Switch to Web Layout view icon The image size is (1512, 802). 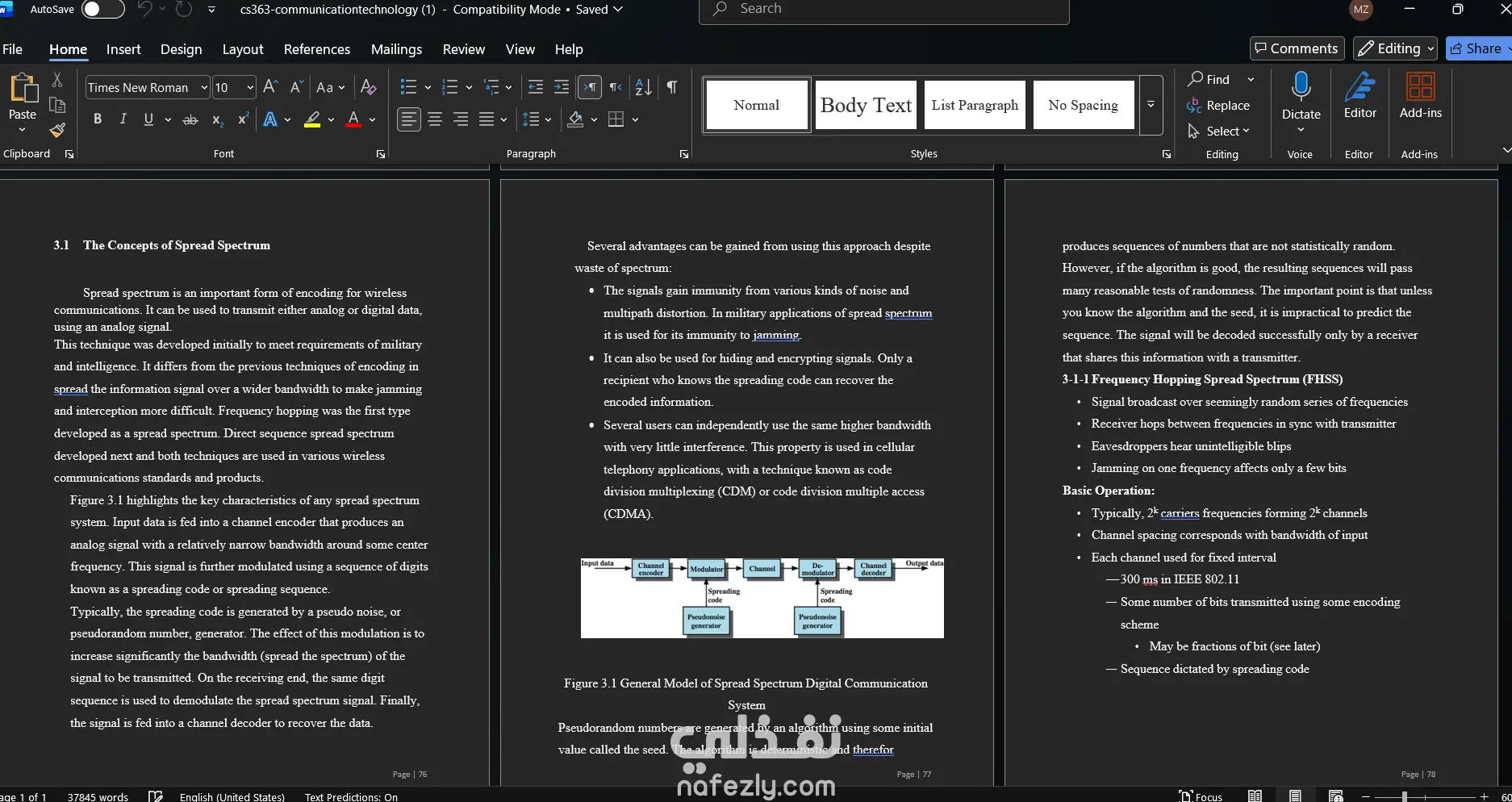(x=1335, y=796)
